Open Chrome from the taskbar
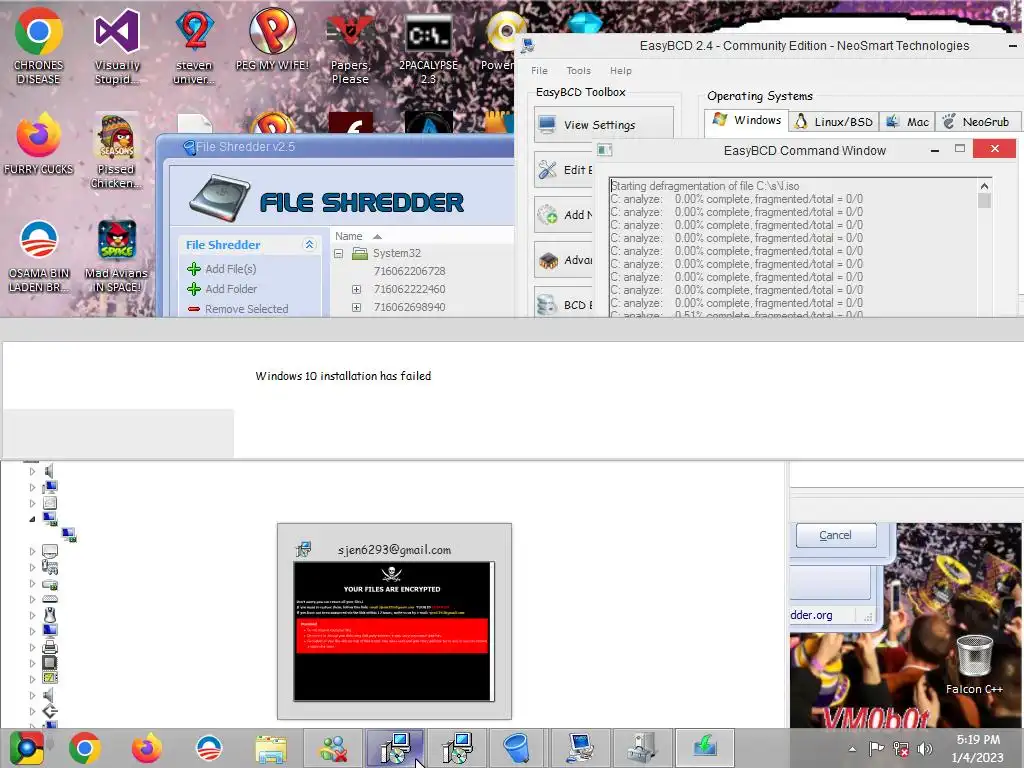This screenshot has height=768, width=1024. [x=85, y=748]
